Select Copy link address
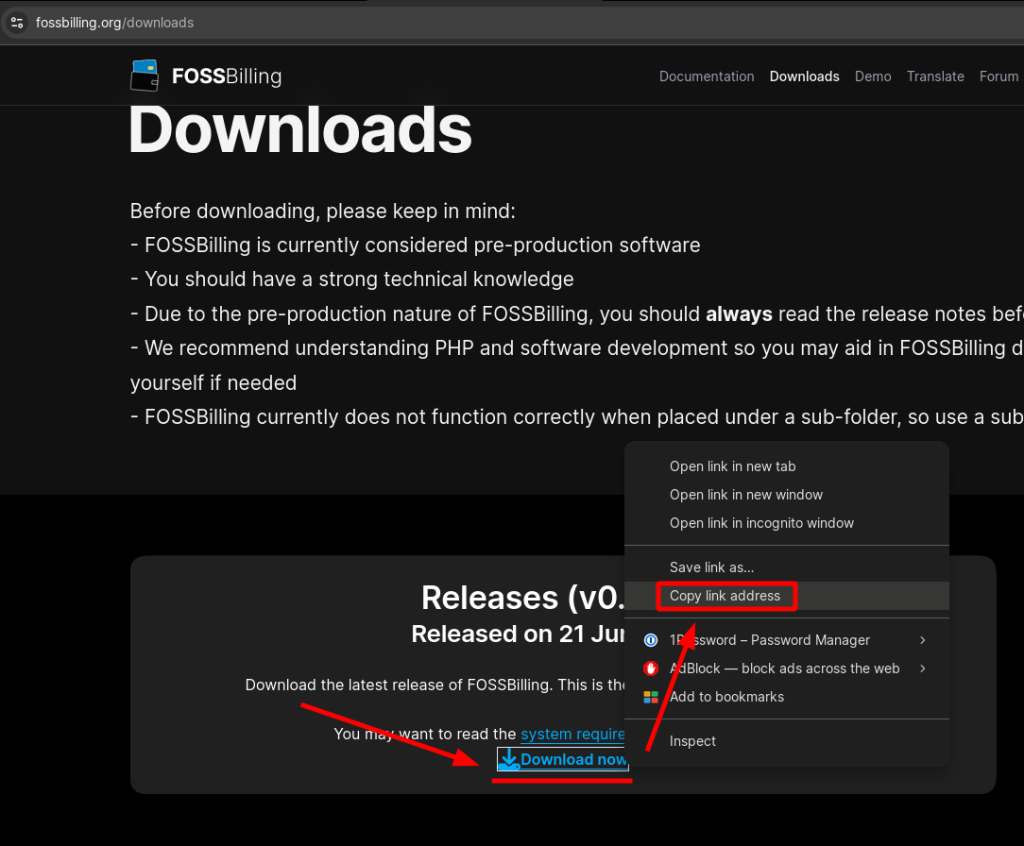1024x846 pixels. coord(786,596)
